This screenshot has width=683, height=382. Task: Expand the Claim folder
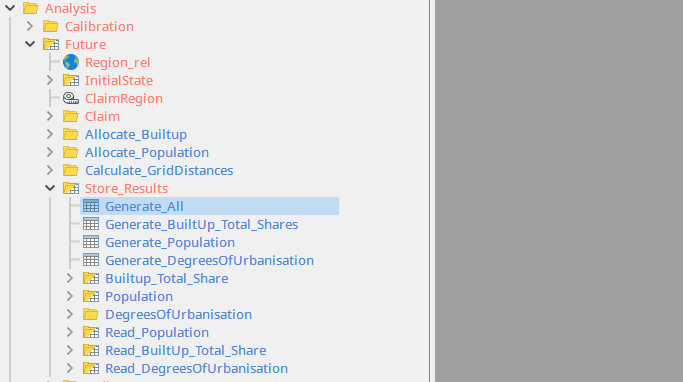coord(50,116)
